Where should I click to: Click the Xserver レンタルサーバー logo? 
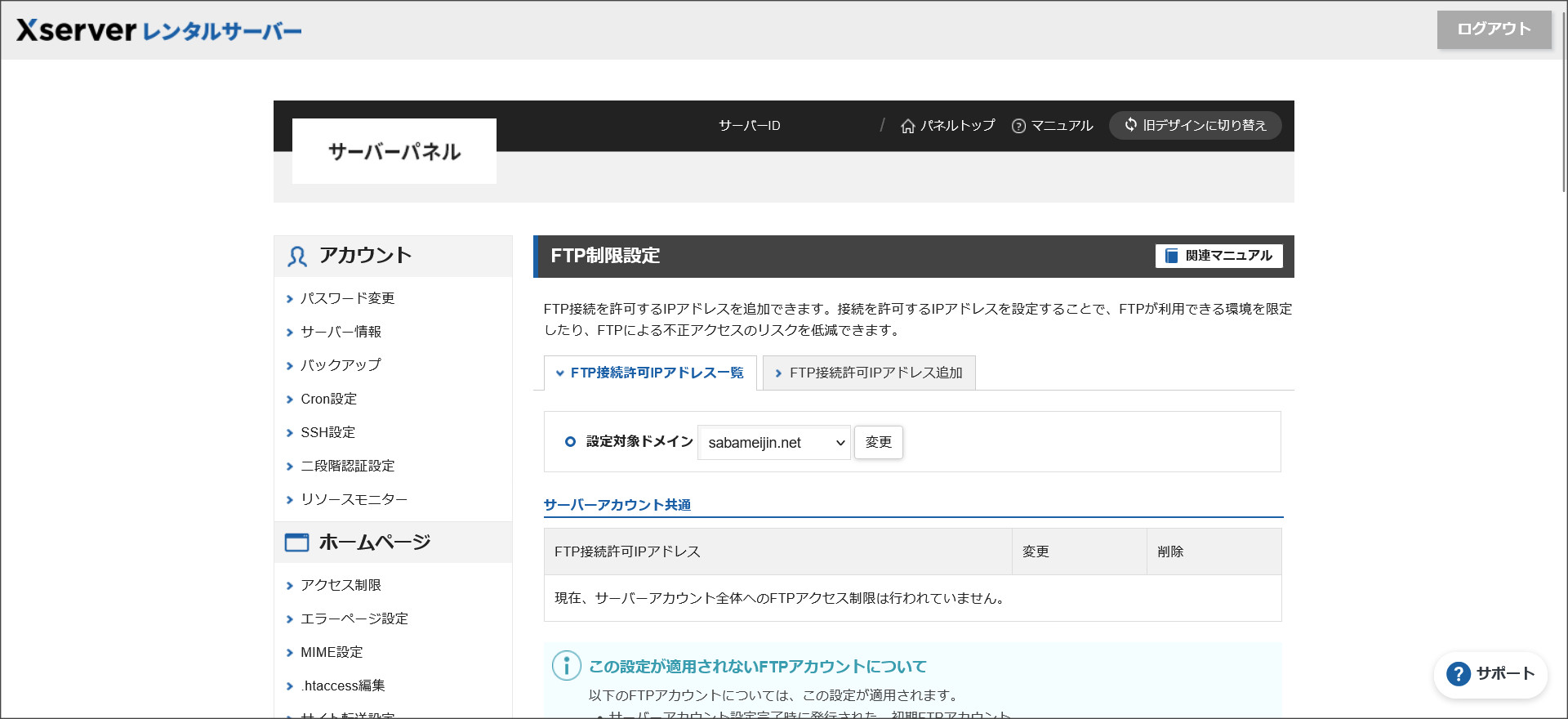click(159, 30)
